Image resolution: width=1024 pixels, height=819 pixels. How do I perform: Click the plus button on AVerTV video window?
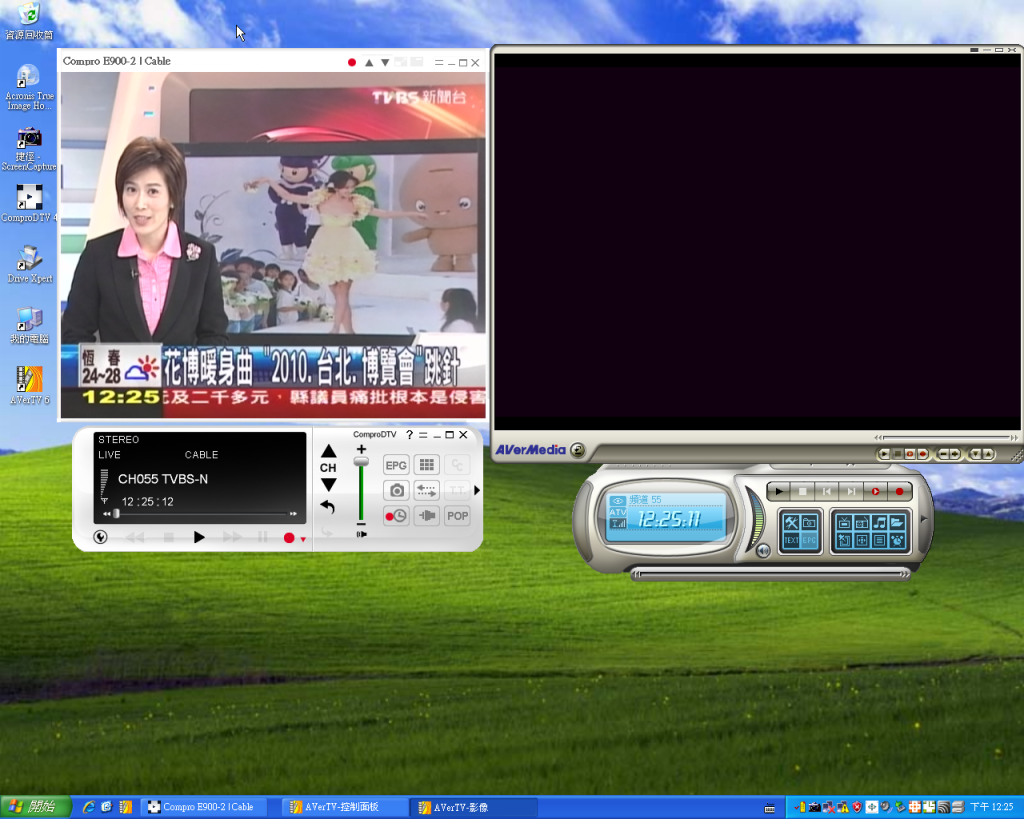(955, 454)
